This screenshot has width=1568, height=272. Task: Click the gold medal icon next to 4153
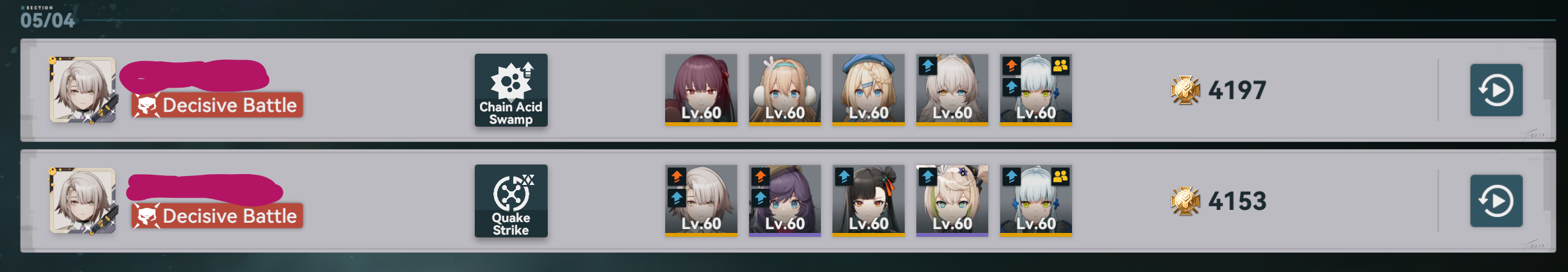point(1185,201)
